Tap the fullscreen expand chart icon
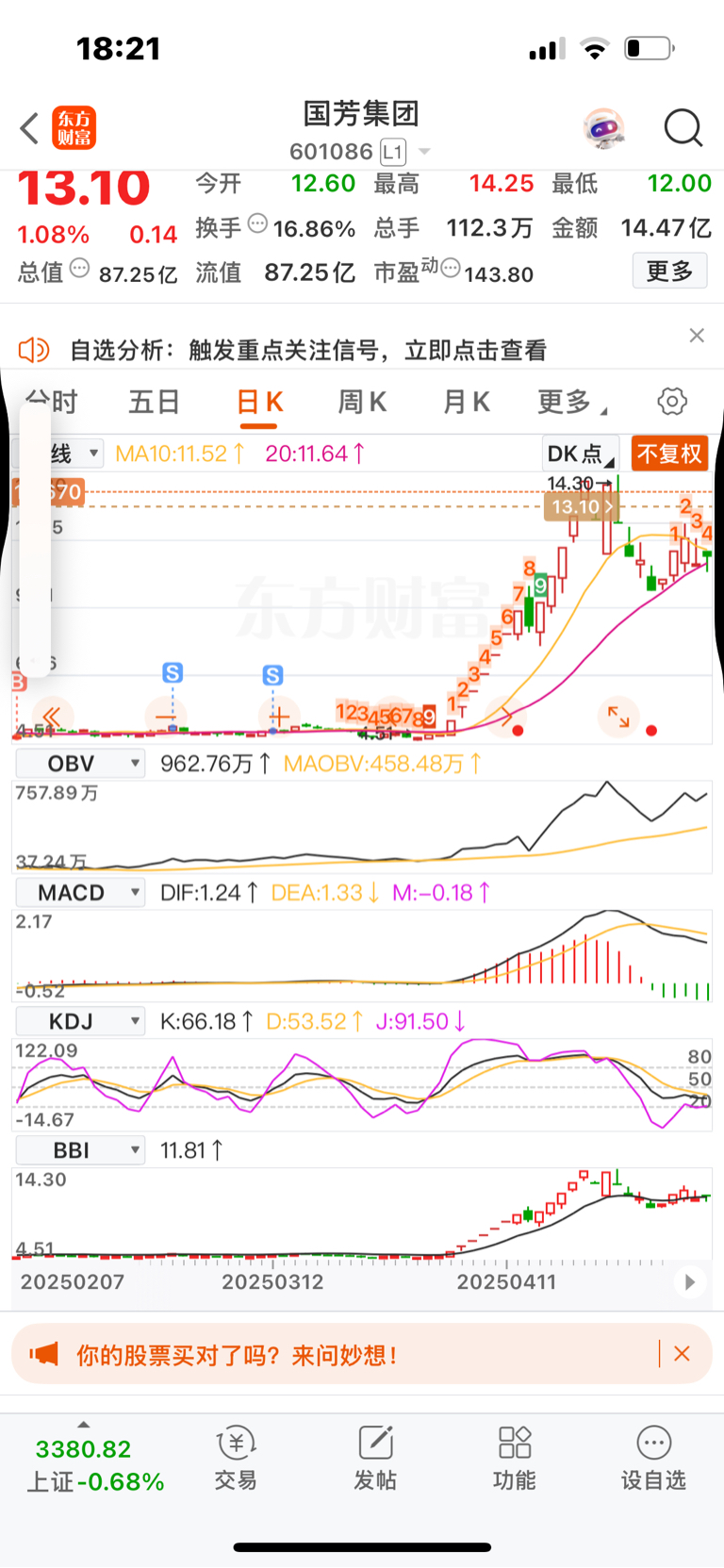 [x=618, y=717]
